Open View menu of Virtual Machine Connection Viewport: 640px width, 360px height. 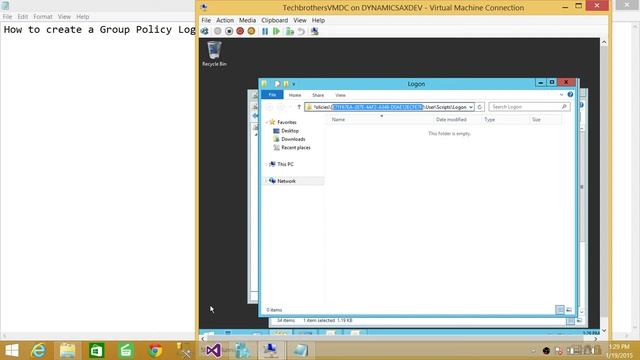coord(300,20)
